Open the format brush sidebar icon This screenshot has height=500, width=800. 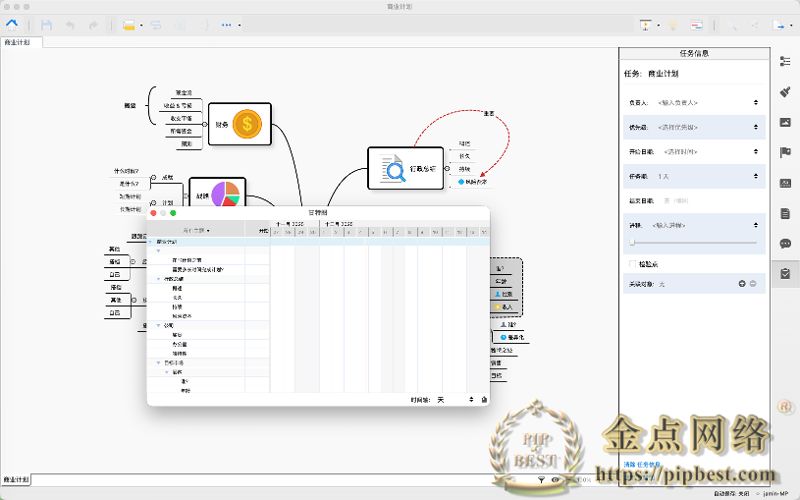(785, 92)
